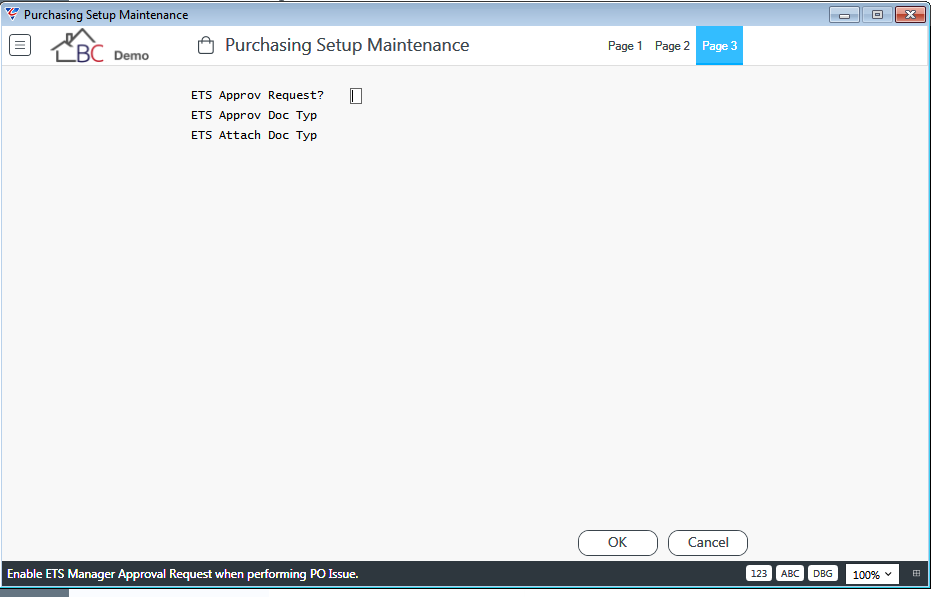Select the Page 3 tab
This screenshot has height=597, width=931.
pos(719,46)
